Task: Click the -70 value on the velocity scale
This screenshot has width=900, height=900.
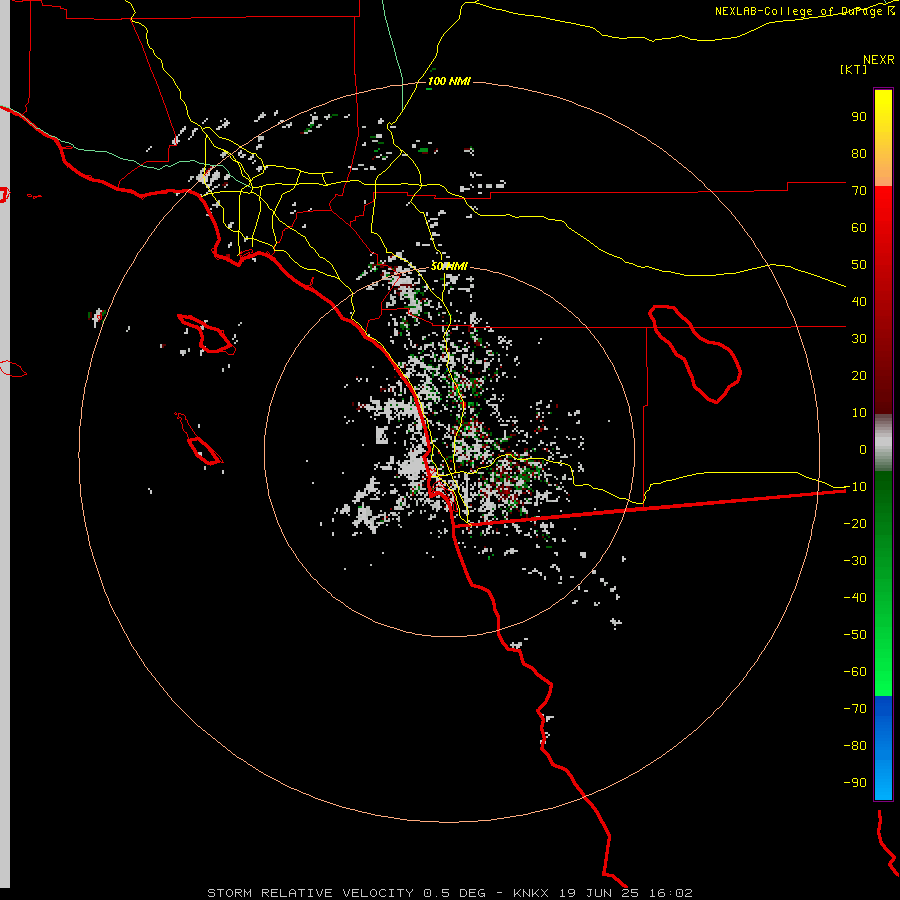Action: (855, 709)
